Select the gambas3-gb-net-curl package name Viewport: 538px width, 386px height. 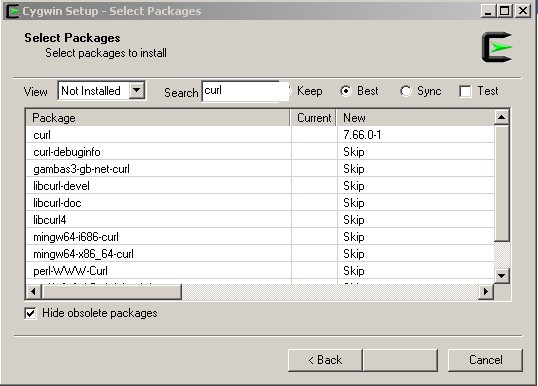click(x=81, y=169)
